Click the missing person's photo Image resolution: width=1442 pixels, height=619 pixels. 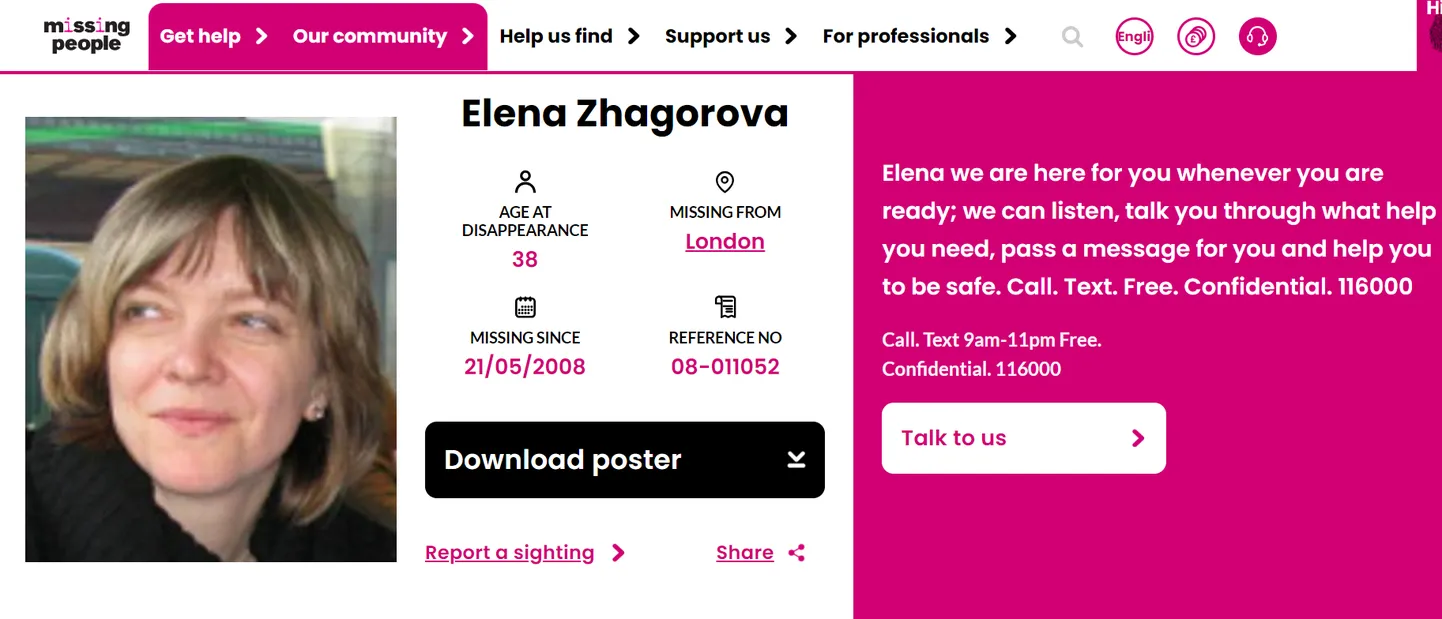[211, 339]
